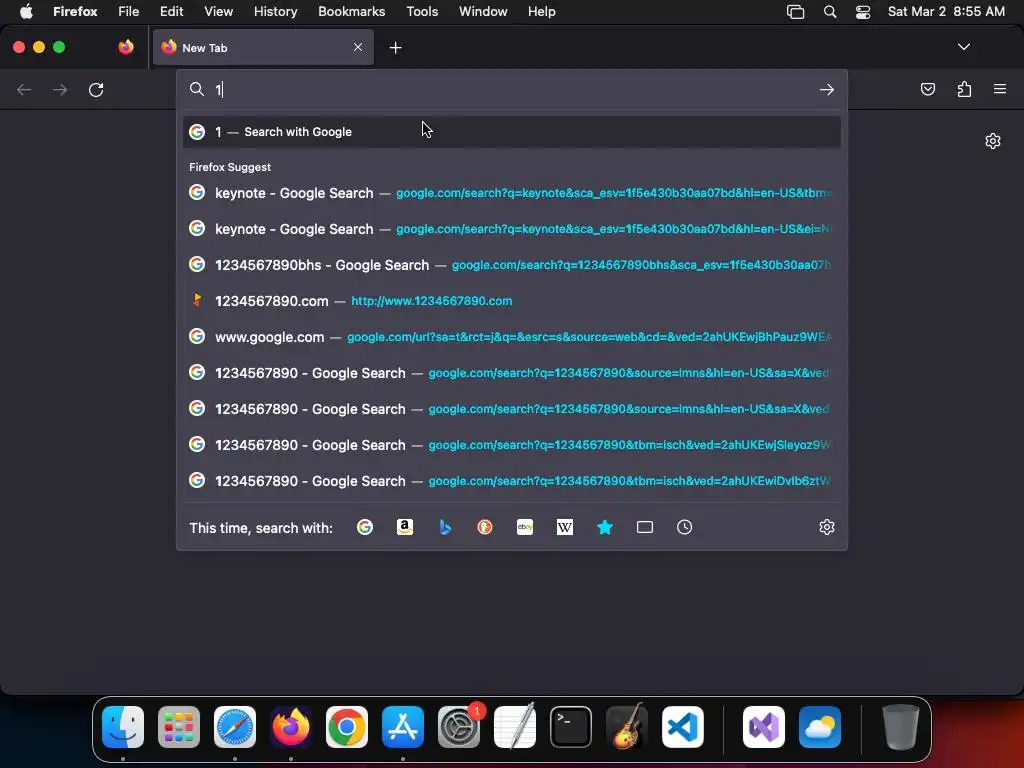This screenshot has width=1024, height=768.
Task: Open www.google.com suggestion
Action: pyautogui.click(x=512, y=337)
